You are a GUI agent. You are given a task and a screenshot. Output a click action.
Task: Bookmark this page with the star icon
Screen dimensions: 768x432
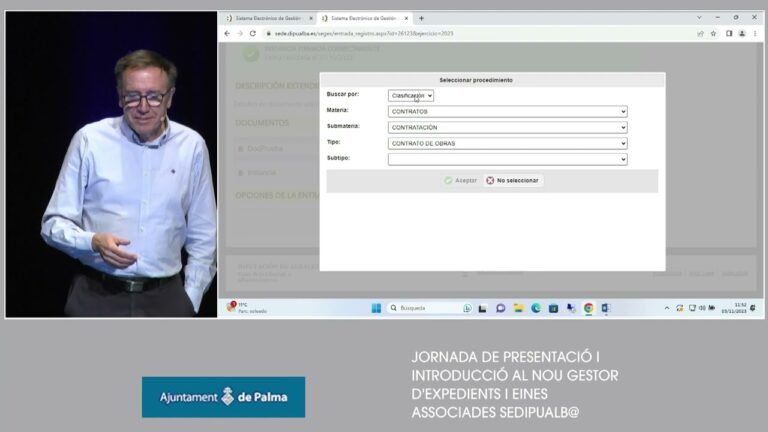pyautogui.click(x=714, y=33)
